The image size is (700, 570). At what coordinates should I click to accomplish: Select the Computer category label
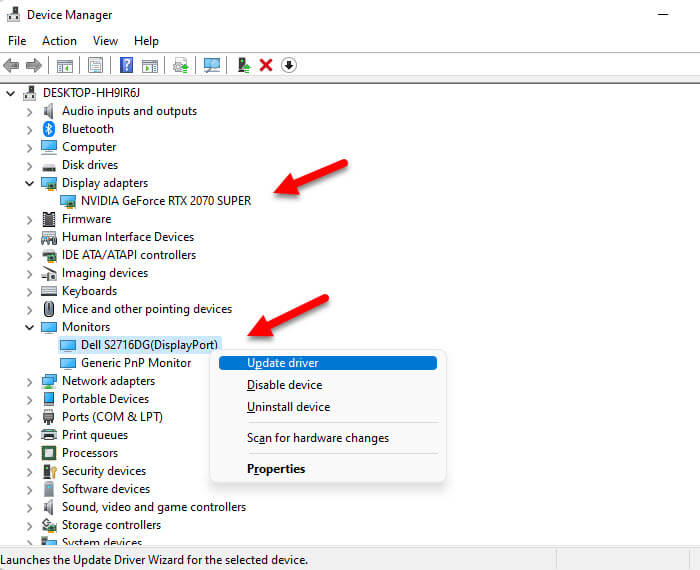click(89, 147)
